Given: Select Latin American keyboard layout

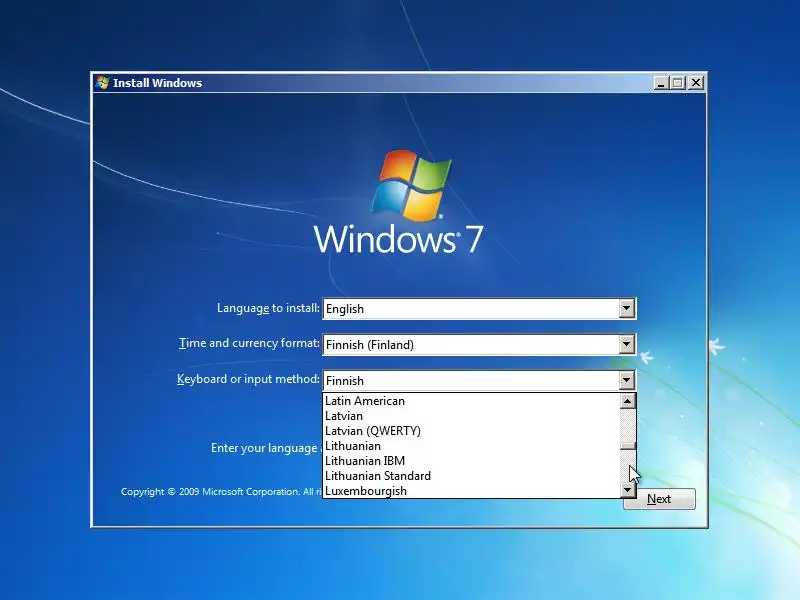Looking at the screenshot, I should click(471, 401).
